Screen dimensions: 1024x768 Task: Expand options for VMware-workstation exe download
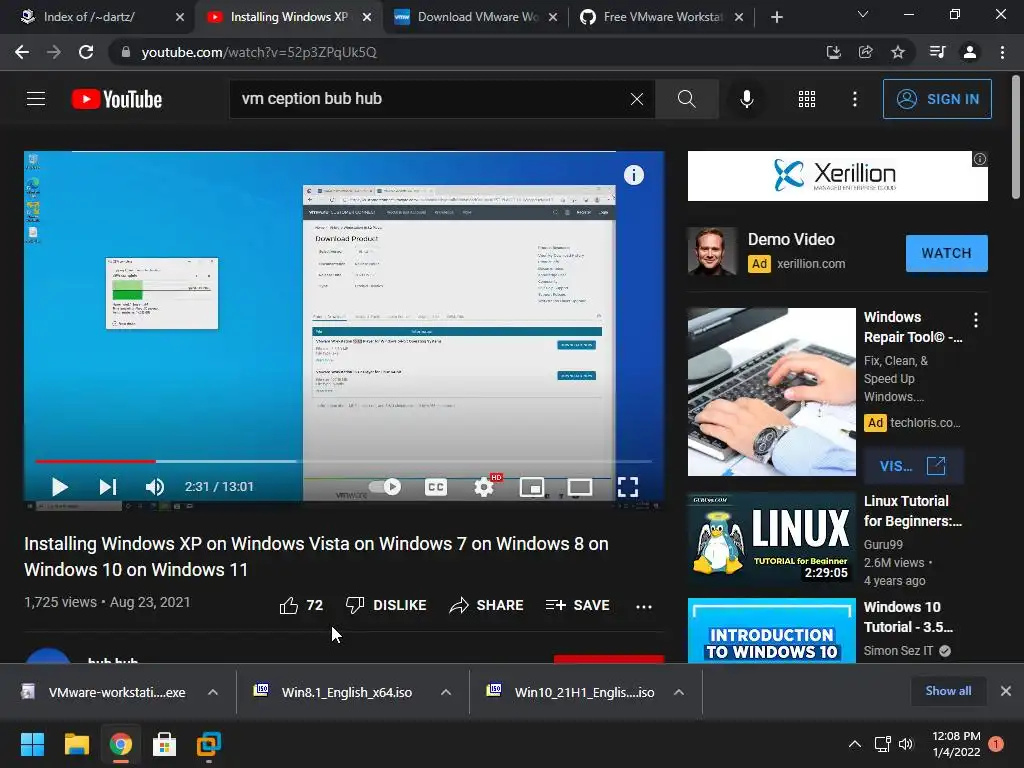[x=213, y=692]
